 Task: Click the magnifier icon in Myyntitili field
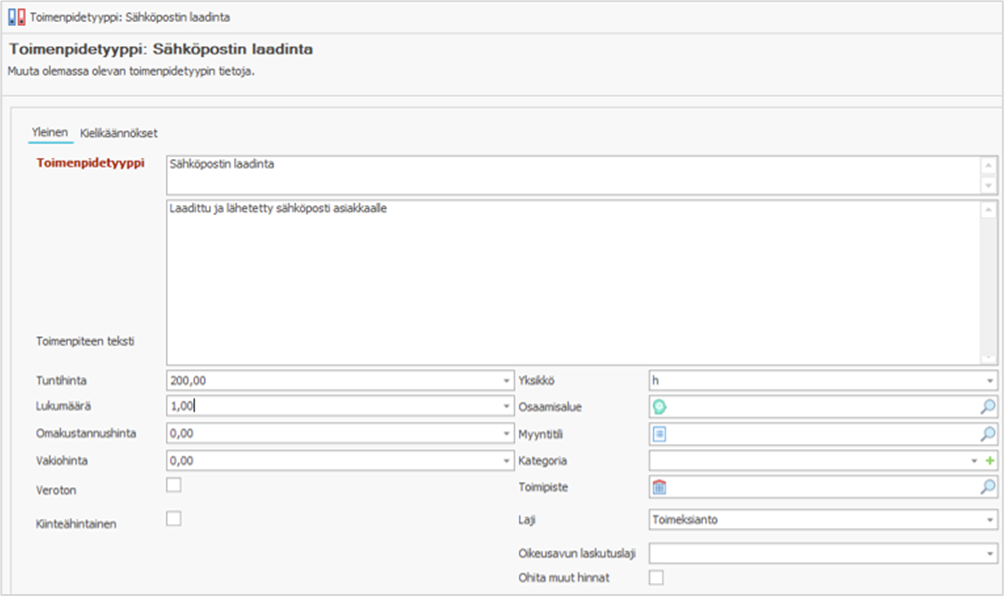pyautogui.click(x=988, y=434)
